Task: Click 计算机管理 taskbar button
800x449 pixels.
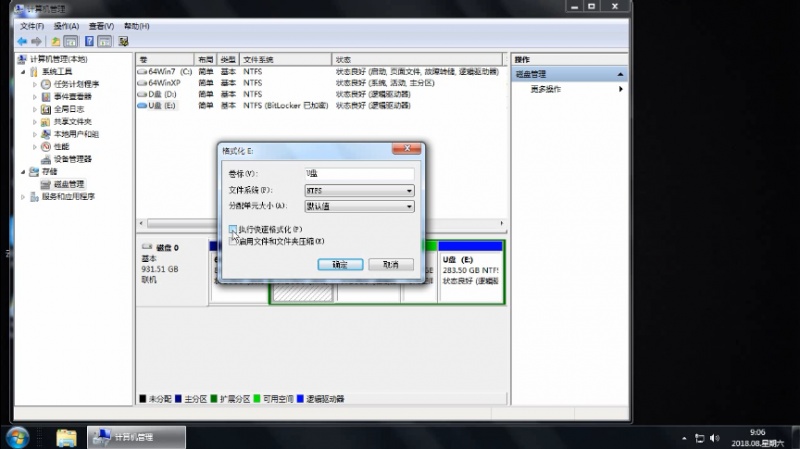Action: [136, 437]
